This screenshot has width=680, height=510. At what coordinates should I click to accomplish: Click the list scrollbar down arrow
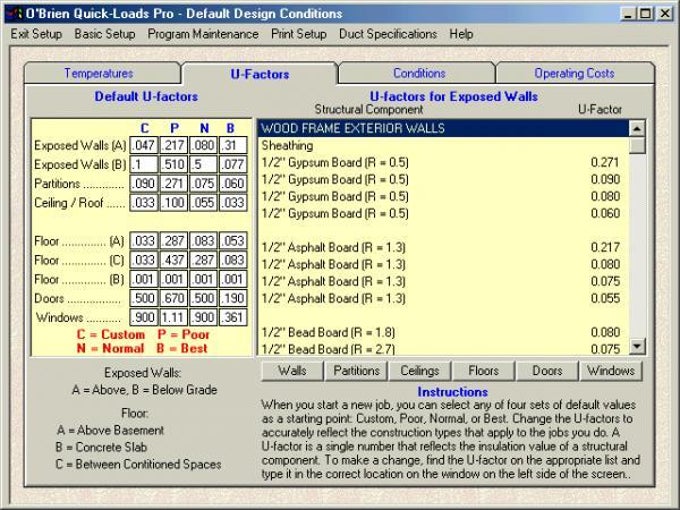(x=637, y=346)
